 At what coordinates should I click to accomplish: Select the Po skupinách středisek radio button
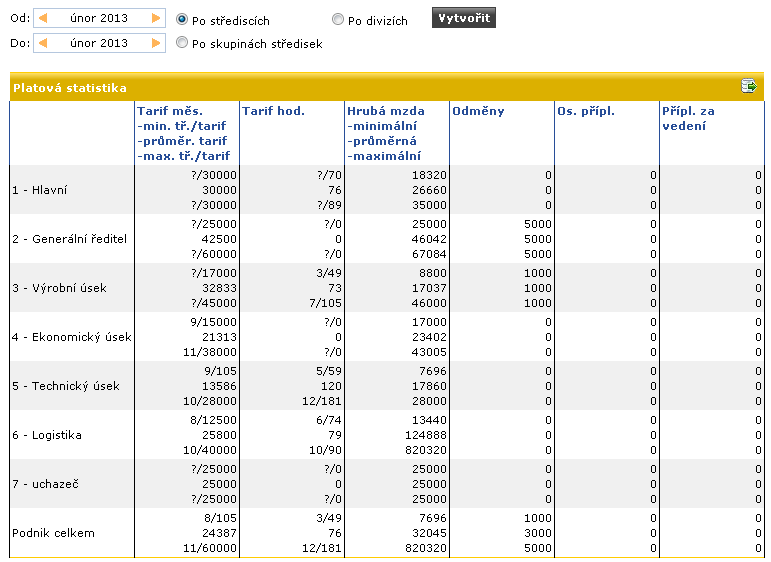(x=182, y=42)
